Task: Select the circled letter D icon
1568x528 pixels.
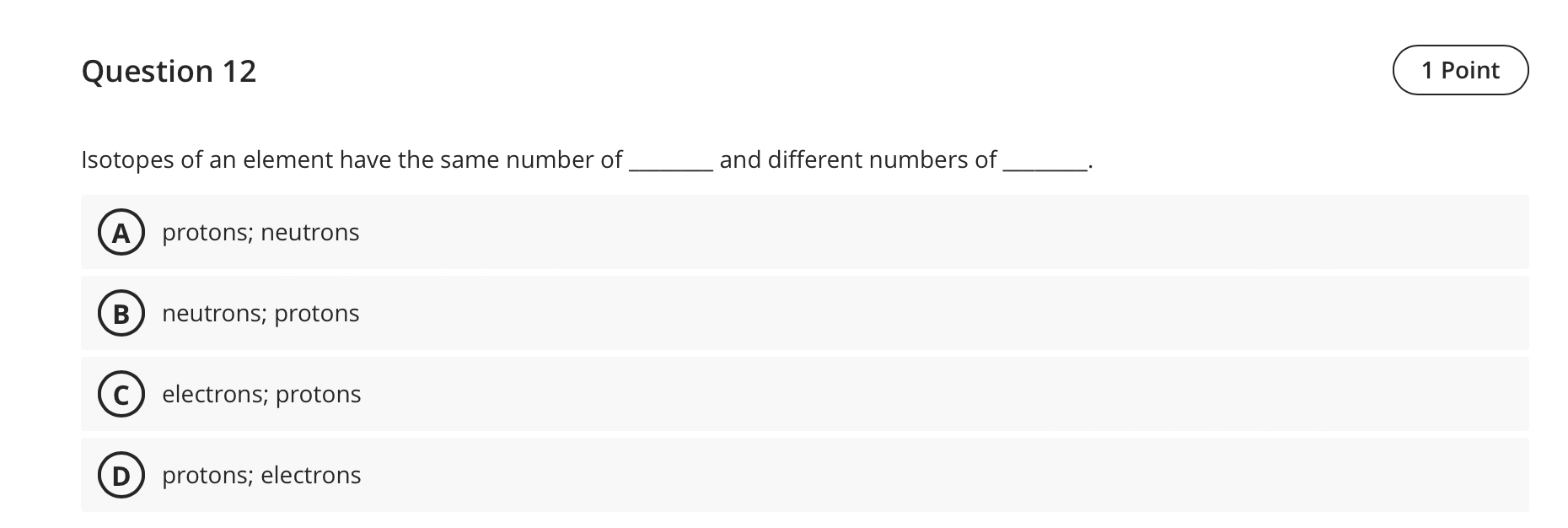Action: [121, 475]
